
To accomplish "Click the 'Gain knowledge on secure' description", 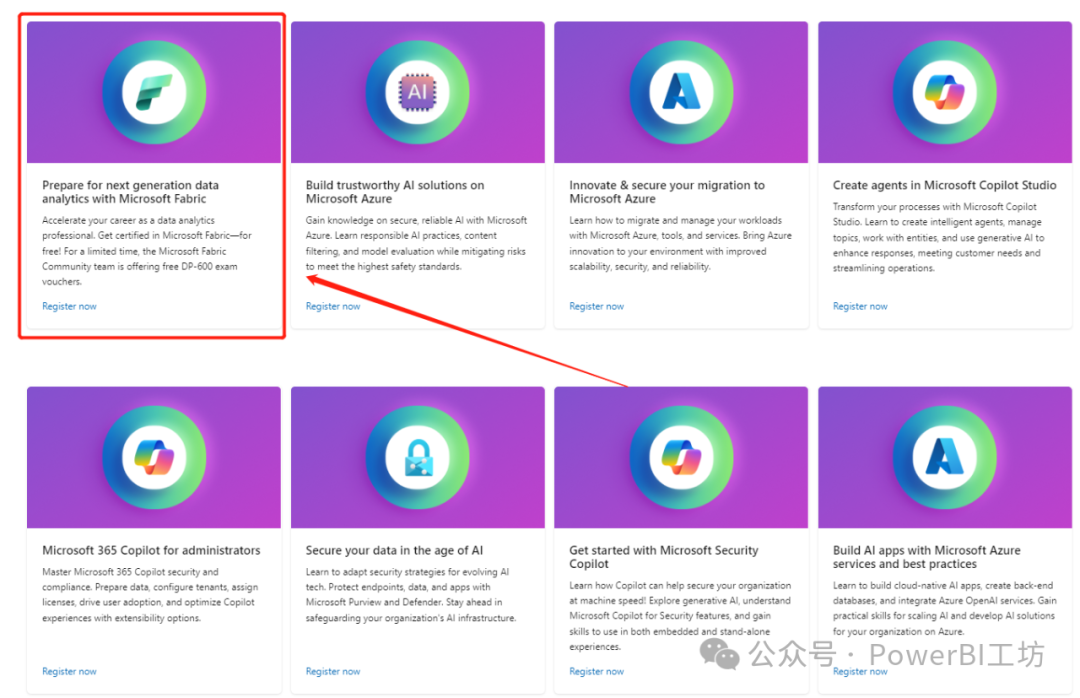I will pos(416,244).
